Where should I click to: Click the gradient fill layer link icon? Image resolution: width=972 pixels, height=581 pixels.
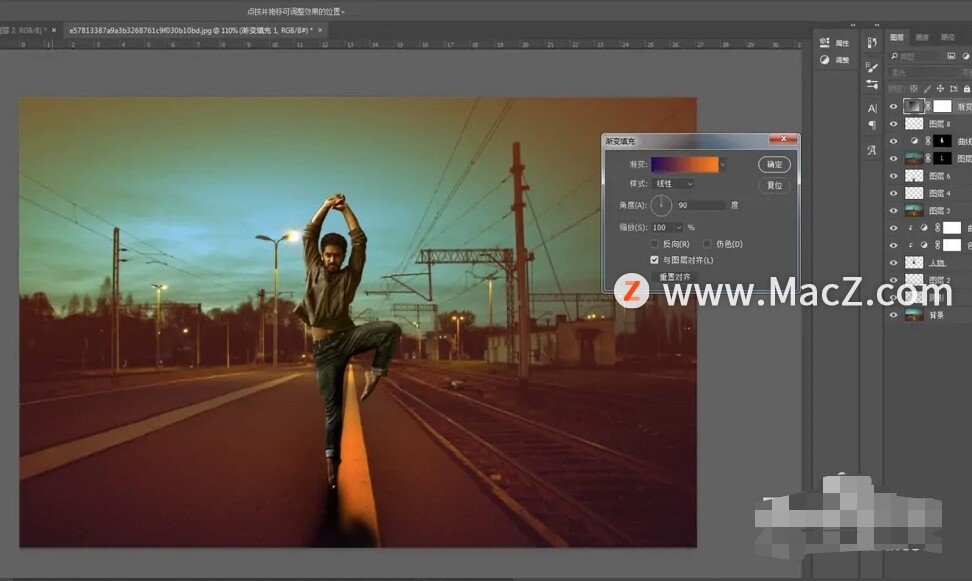pyautogui.click(x=928, y=107)
